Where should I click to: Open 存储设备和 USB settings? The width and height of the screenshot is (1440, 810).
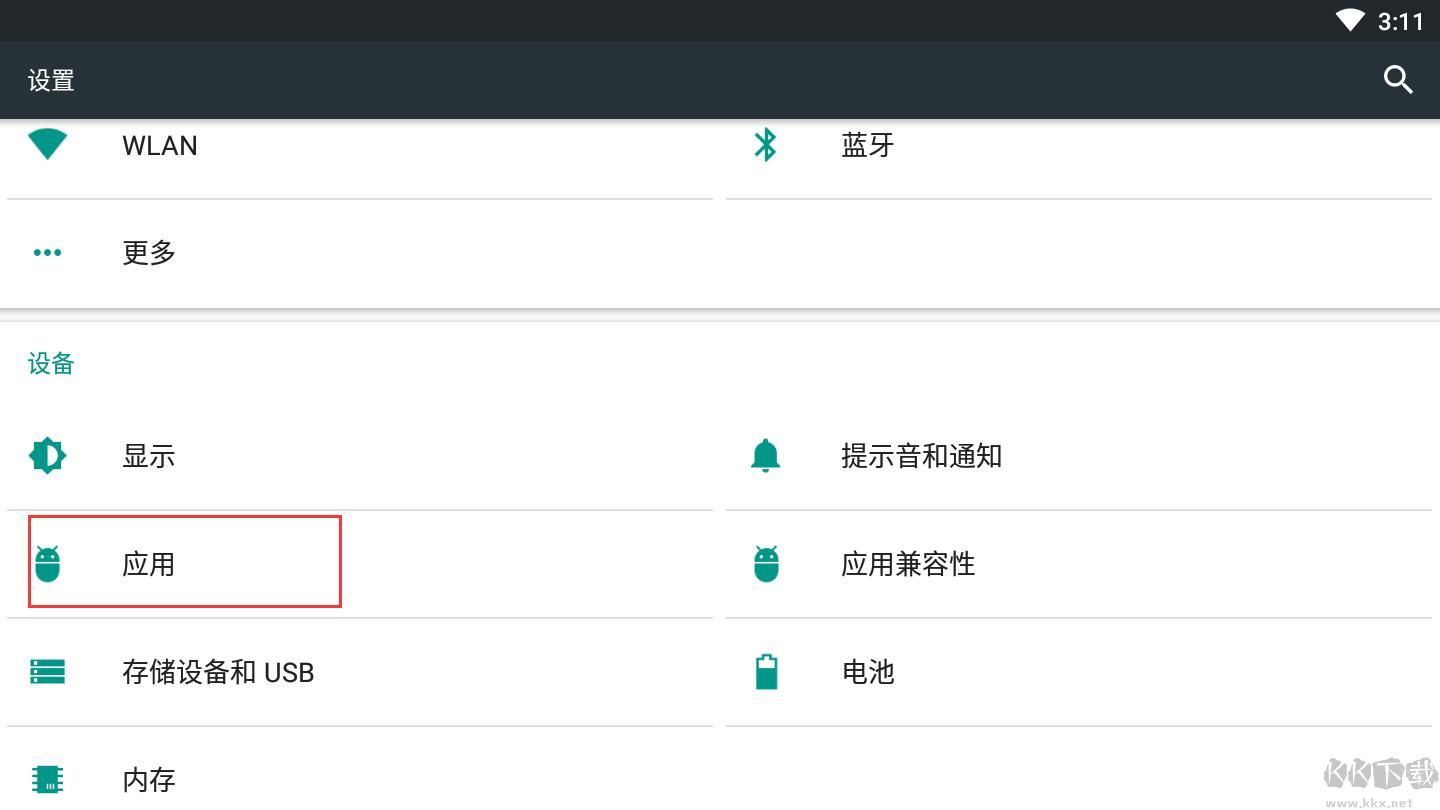click(x=218, y=672)
